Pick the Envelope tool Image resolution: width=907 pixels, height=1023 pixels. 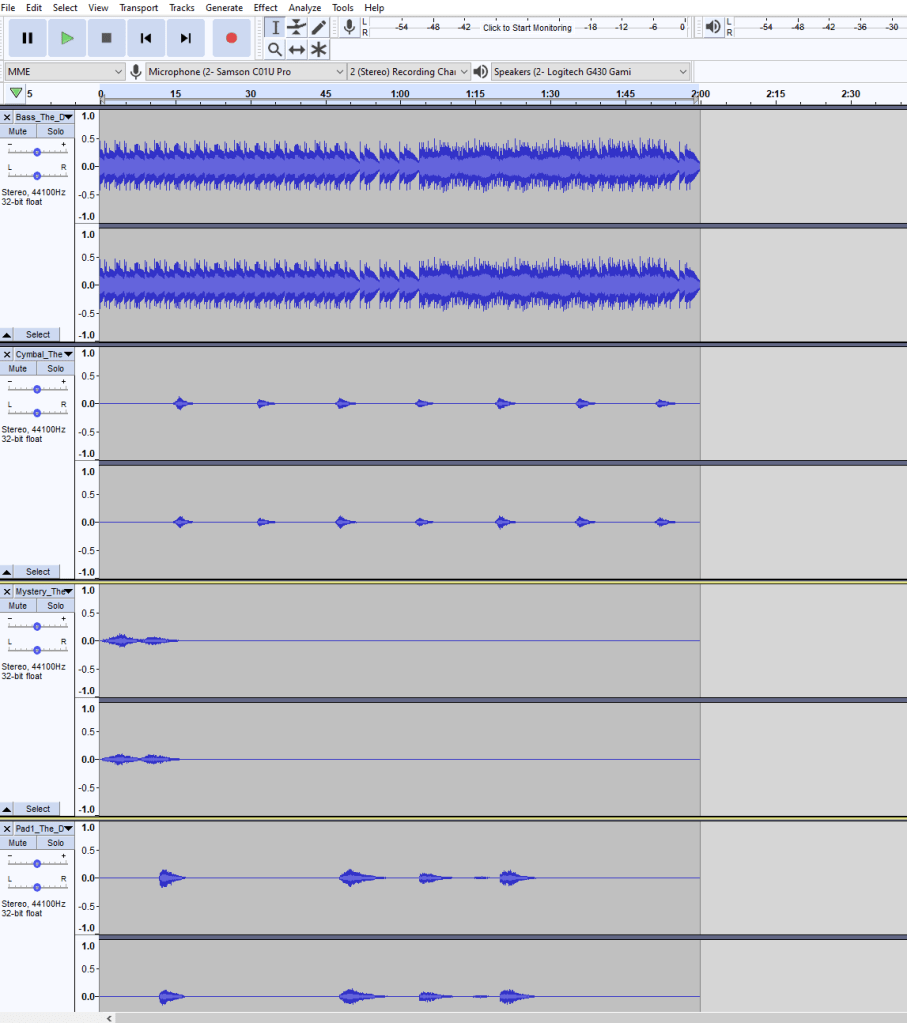click(297, 27)
